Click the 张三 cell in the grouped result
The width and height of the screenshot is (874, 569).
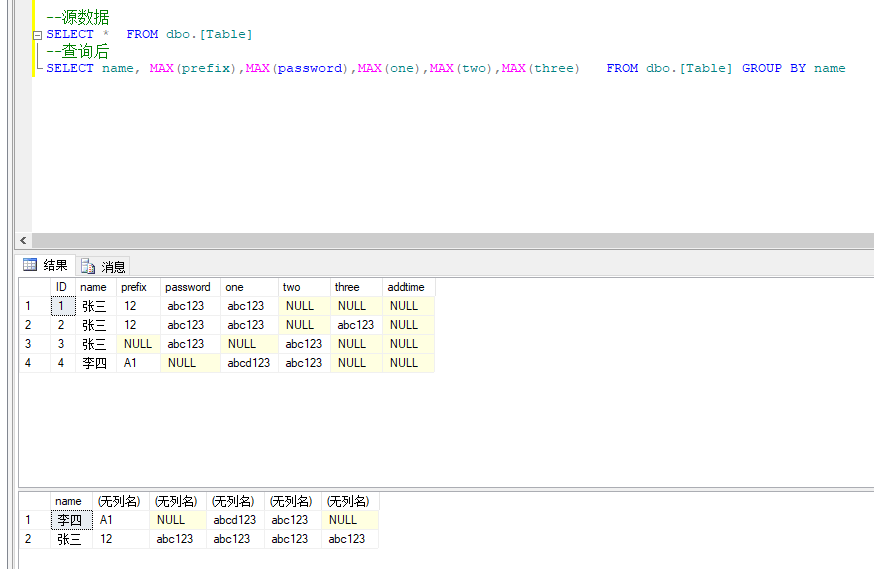tap(71, 539)
